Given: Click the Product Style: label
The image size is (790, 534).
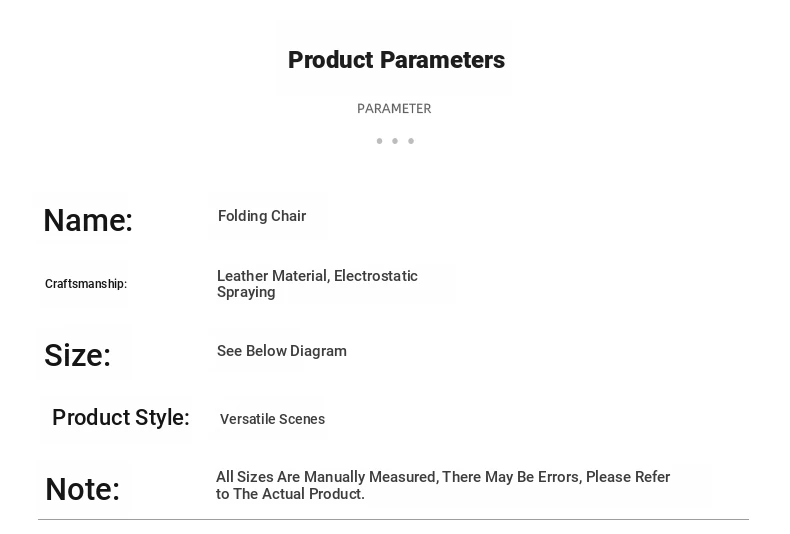Looking at the screenshot, I should [121, 418].
